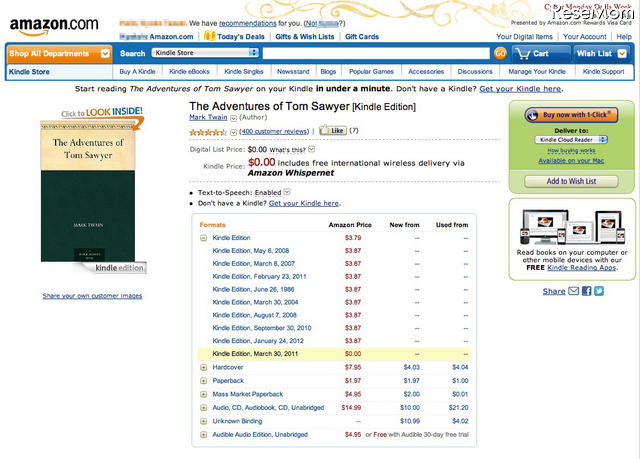The image size is (640, 459).
Task: Open the recommendations link
Action: (248, 23)
